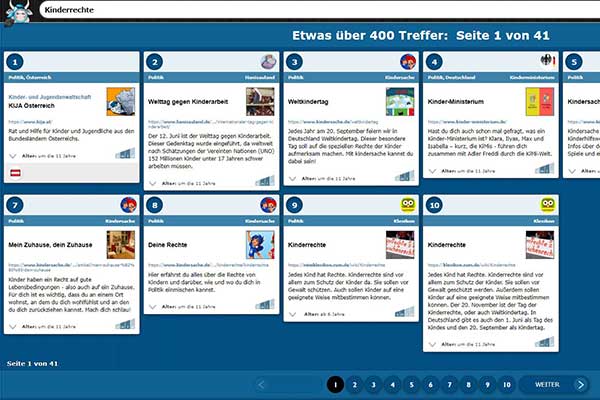
Task: Click the search engine logo in top-left corner
Action: (x=19, y=11)
